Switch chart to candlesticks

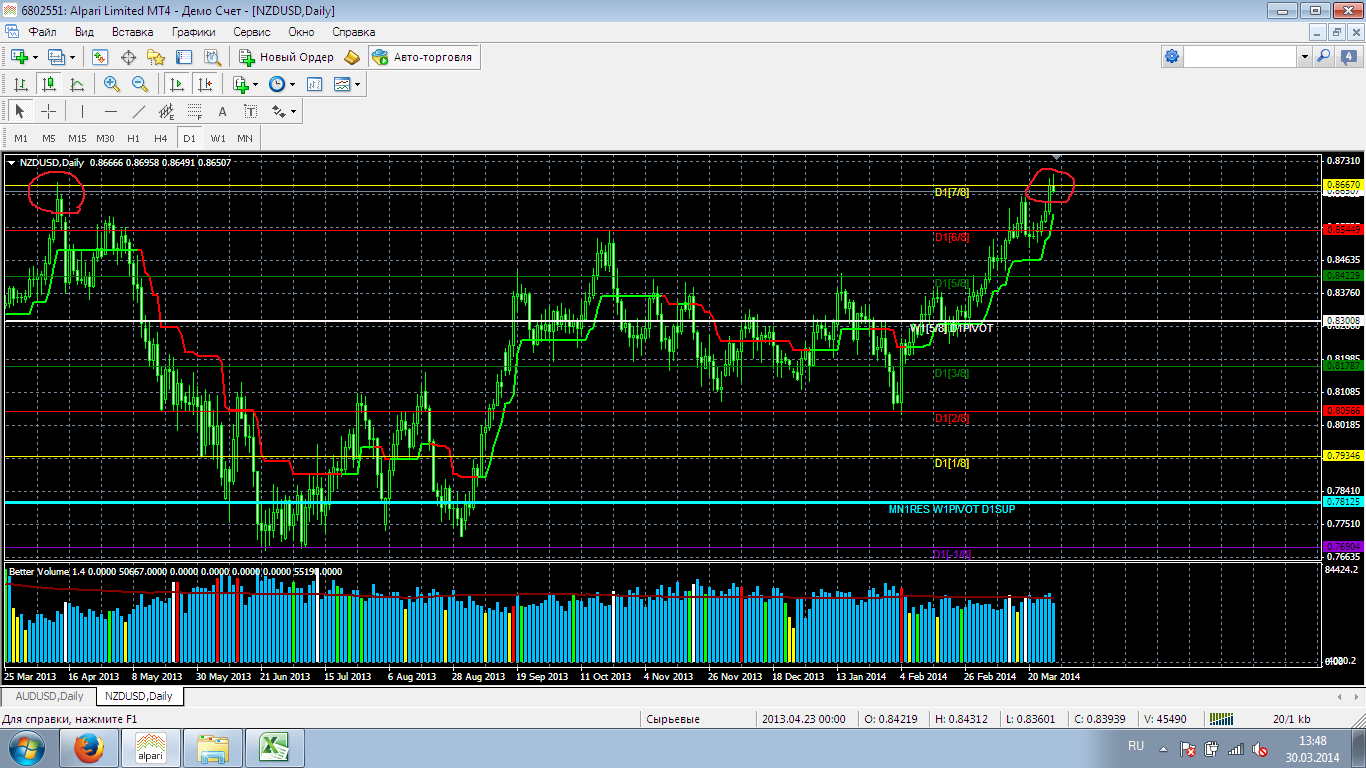point(48,85)
